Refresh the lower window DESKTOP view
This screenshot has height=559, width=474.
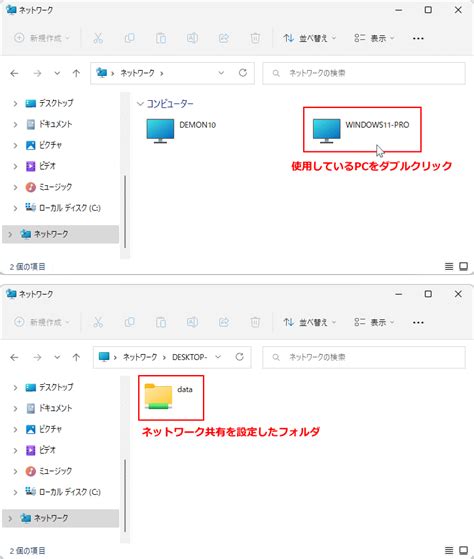click(239, 357)
